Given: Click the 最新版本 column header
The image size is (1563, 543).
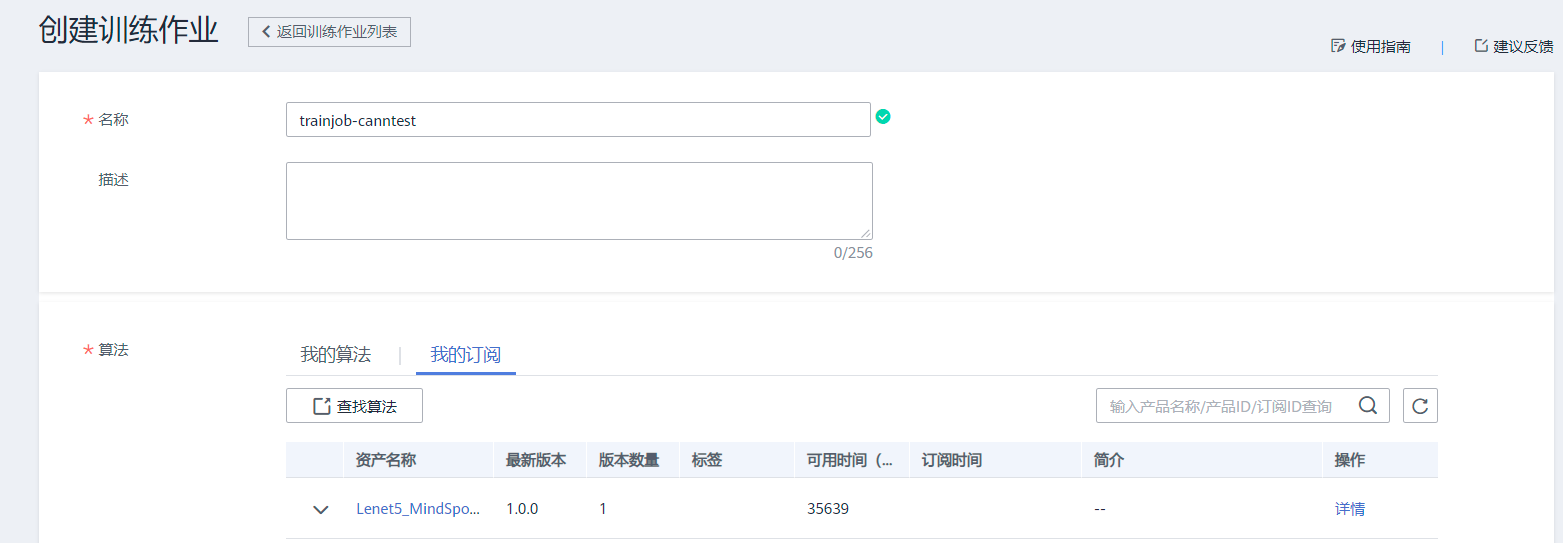Looking at the screenshot, I should (x=536, y=460).
